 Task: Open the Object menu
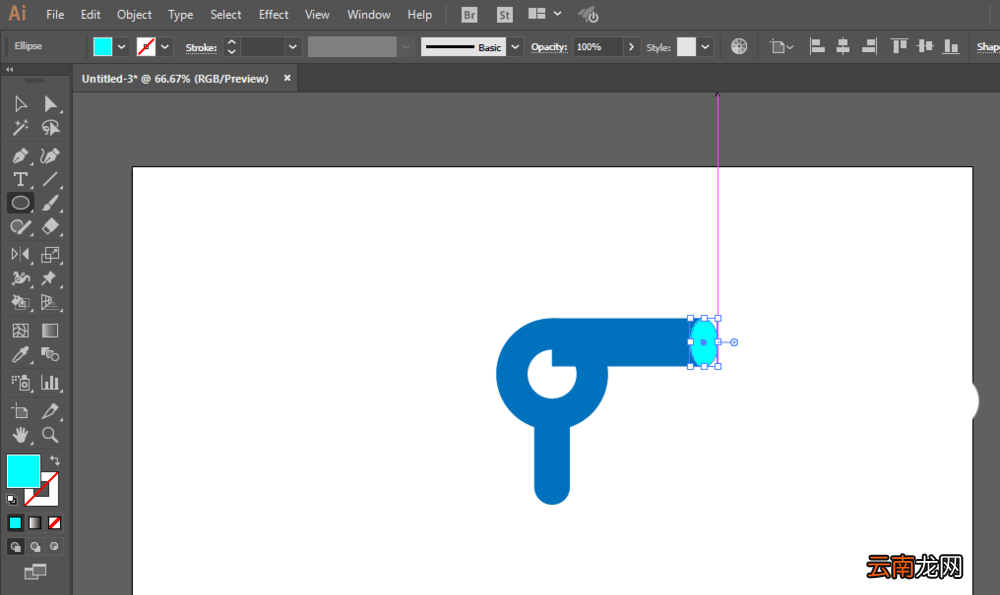pyautogui.click(x=134, y=15)
